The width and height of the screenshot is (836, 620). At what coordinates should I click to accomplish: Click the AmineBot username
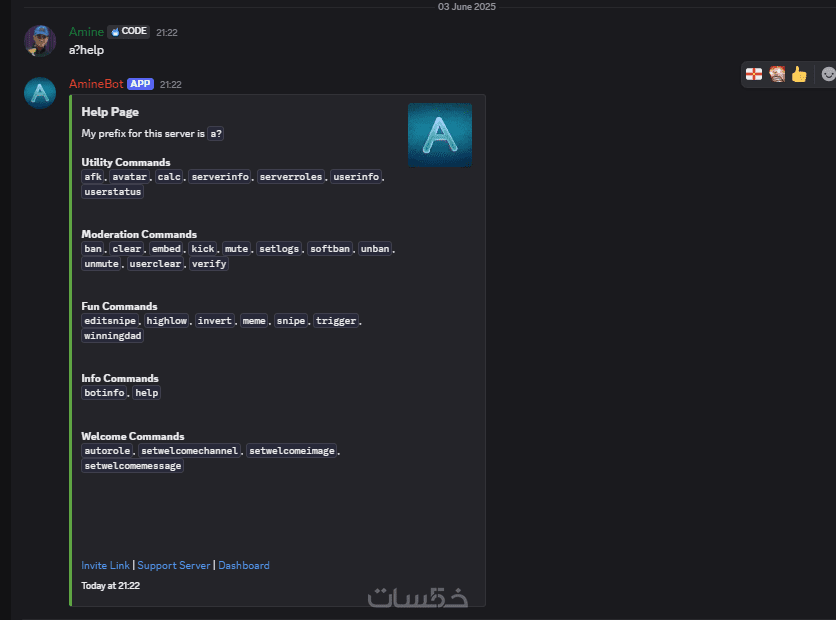point(96,84)
